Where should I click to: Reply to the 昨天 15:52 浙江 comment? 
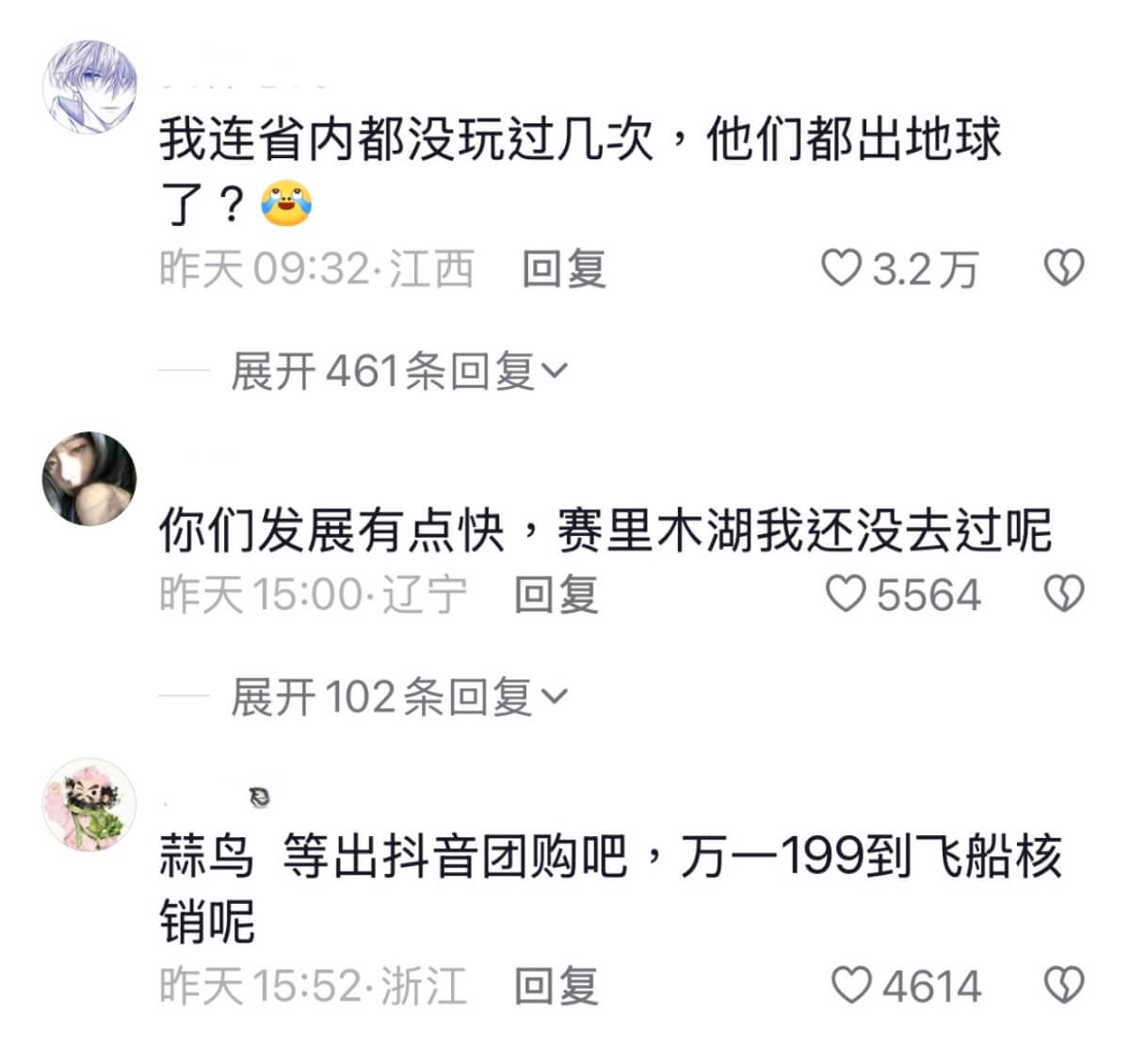(x=556, y=986)
